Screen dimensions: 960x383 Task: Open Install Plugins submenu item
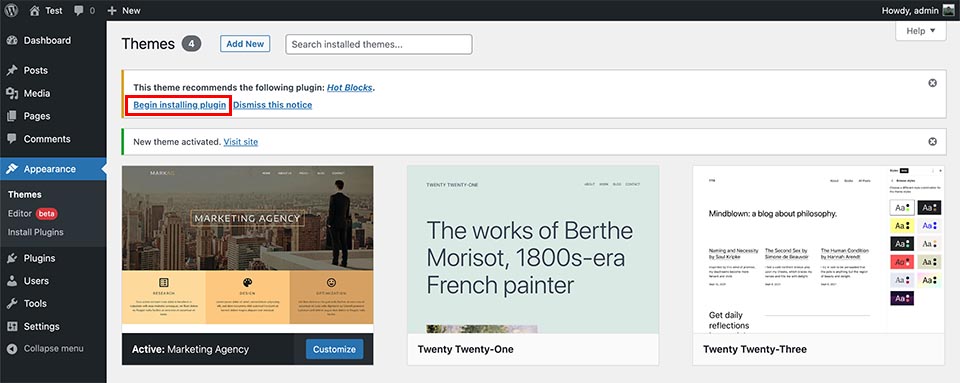tap(36, 232)
